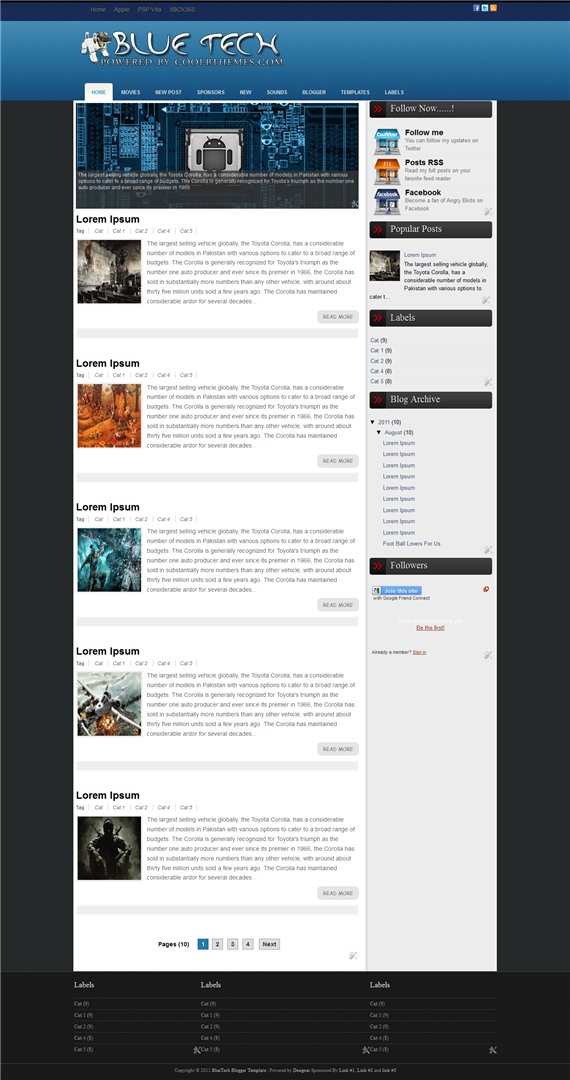This screenshot has width=570, height=1080.
Task: Click the Facebook heading in Follow Now widget
Action: click(x=423, y=193)
